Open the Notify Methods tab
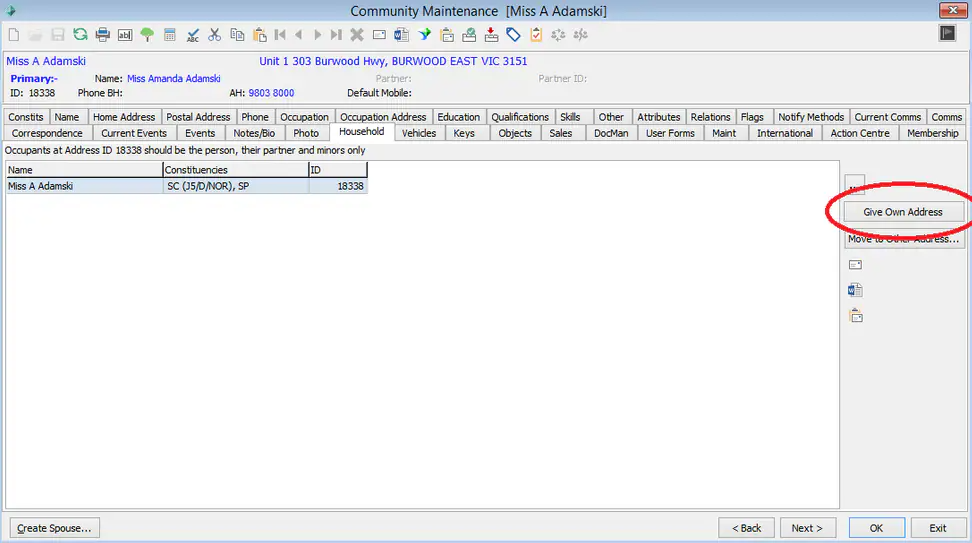 pyautogui.click(x=811, y=117)
